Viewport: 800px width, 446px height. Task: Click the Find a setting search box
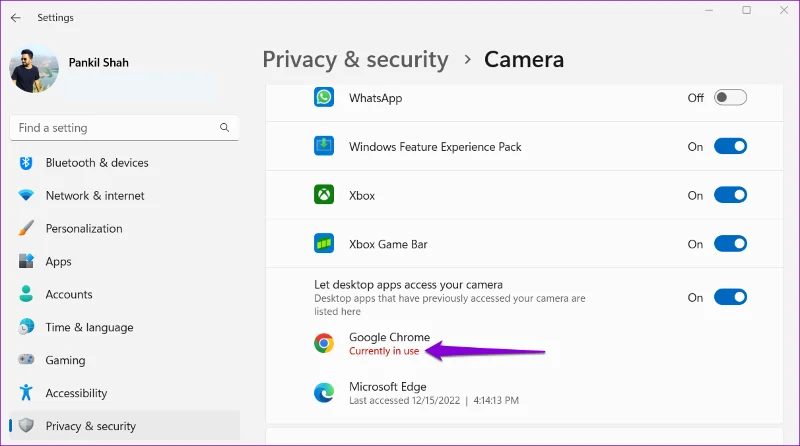[124, 128]
